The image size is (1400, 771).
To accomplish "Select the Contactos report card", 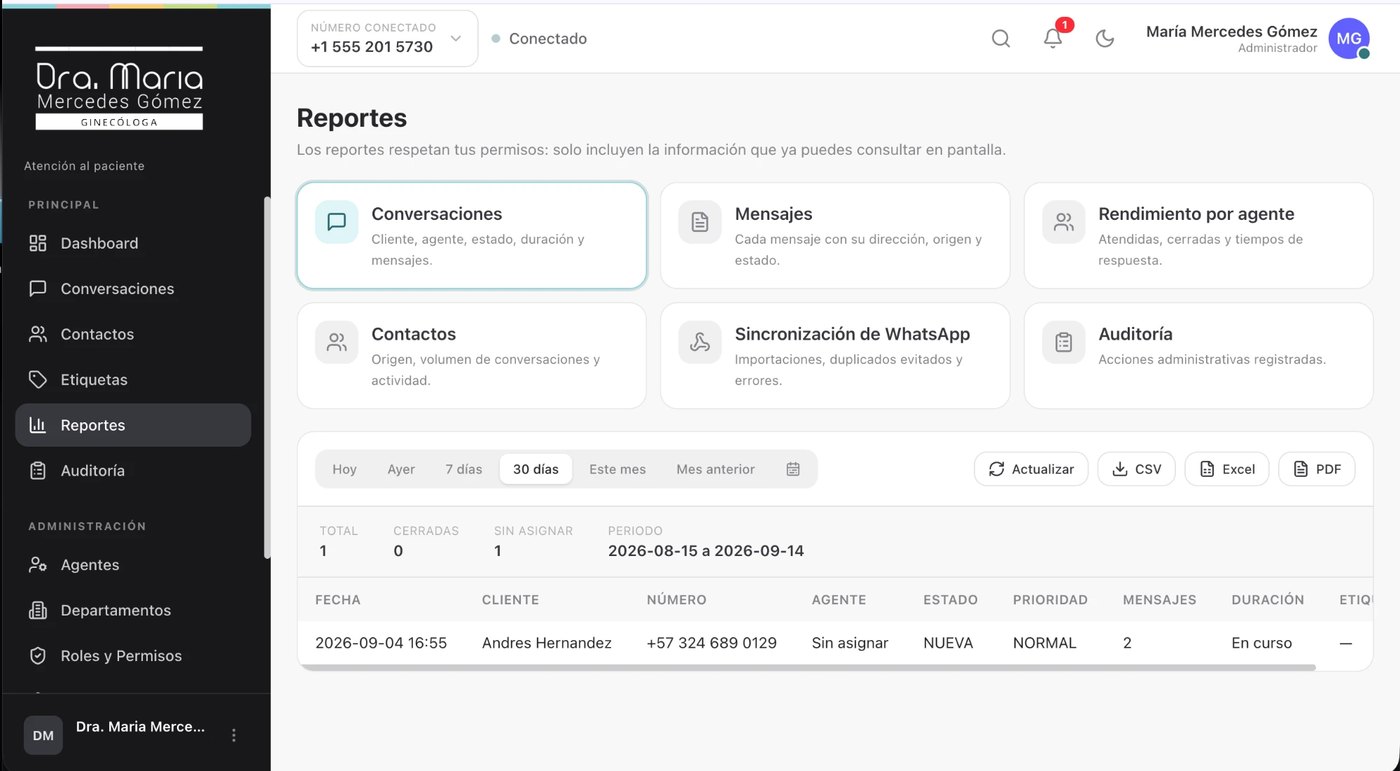I will (472, 356).
